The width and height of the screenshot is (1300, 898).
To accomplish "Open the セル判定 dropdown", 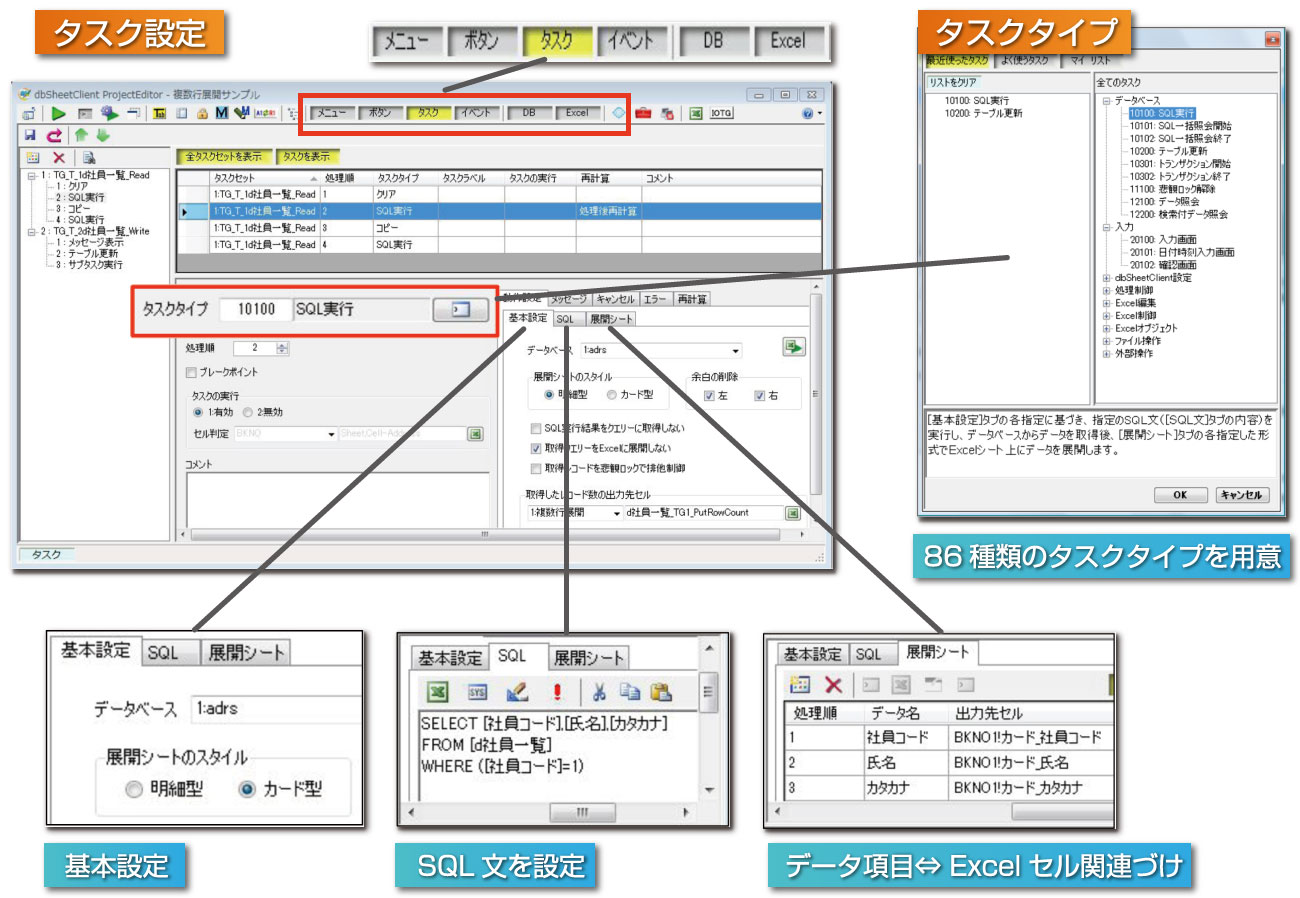I will click(x=331, y=434).
